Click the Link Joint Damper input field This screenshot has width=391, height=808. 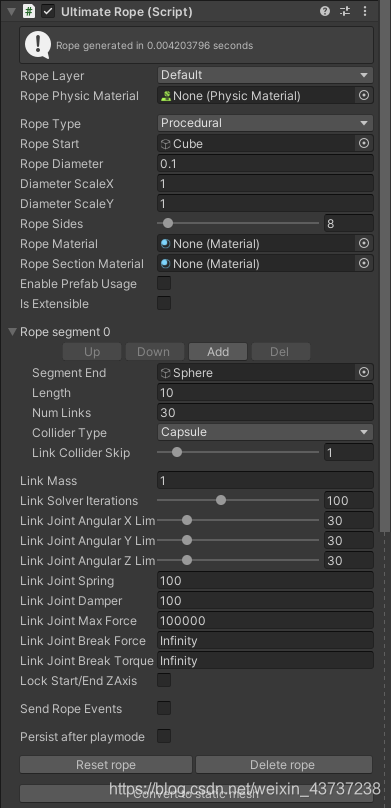pyautogui.click(x=265, y=600)
